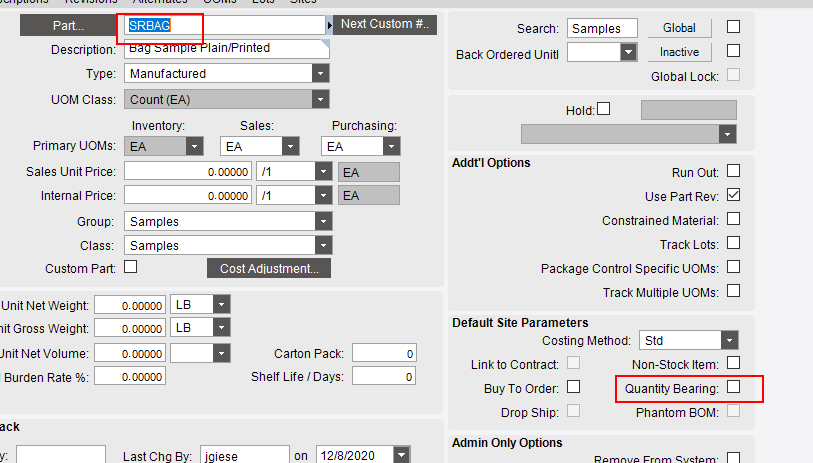Toggle the Hold checkbox
813x463 pixels.
pyautogui.click(x=603, y=109)
